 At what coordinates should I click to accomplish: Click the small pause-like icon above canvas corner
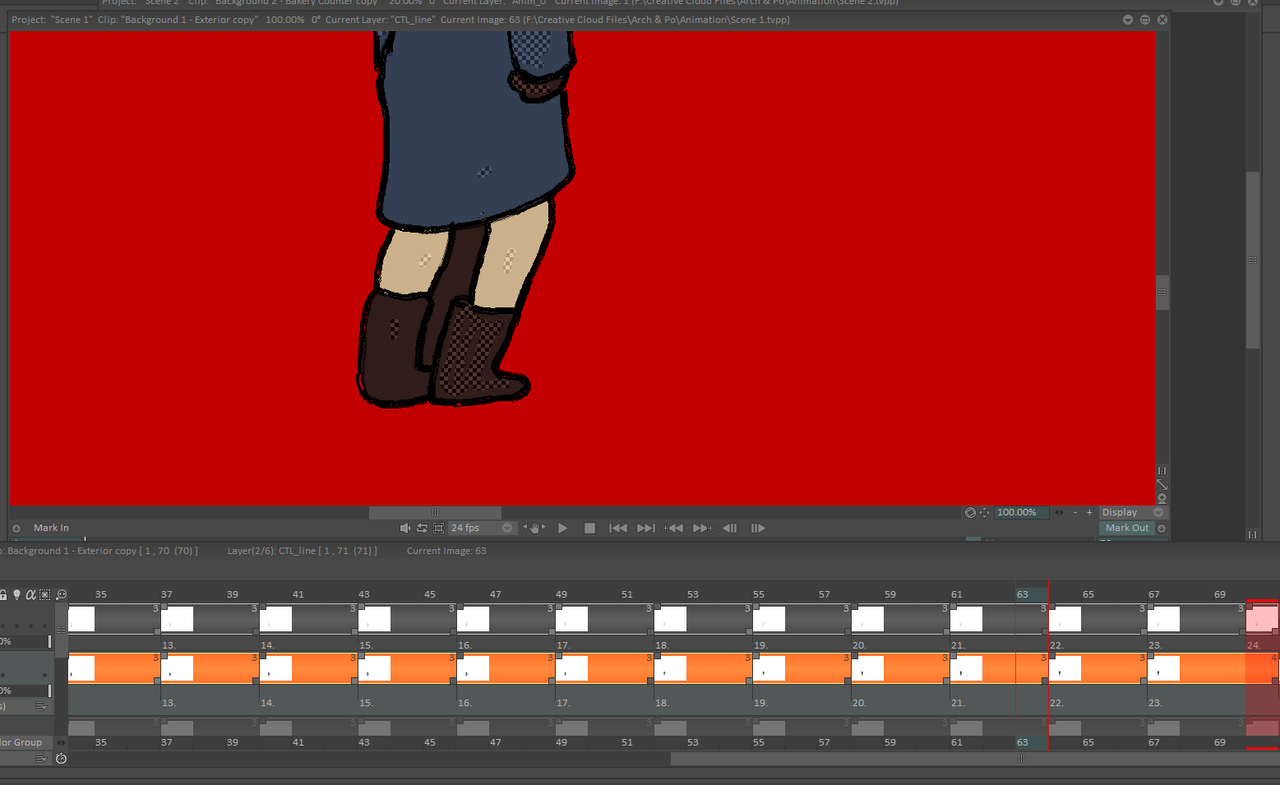click(x=1162, y=470)
